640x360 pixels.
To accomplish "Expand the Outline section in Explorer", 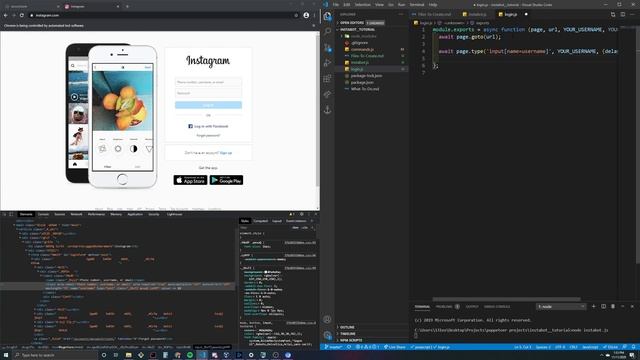I will (371, 327).
